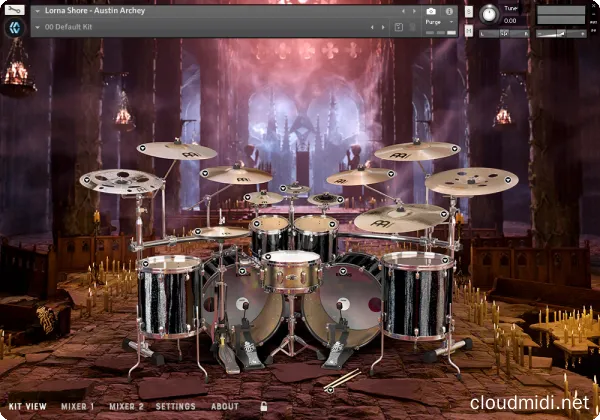600x420 pixels.
Task: Switch to the Mixer 2 tab
Action: 127,406
